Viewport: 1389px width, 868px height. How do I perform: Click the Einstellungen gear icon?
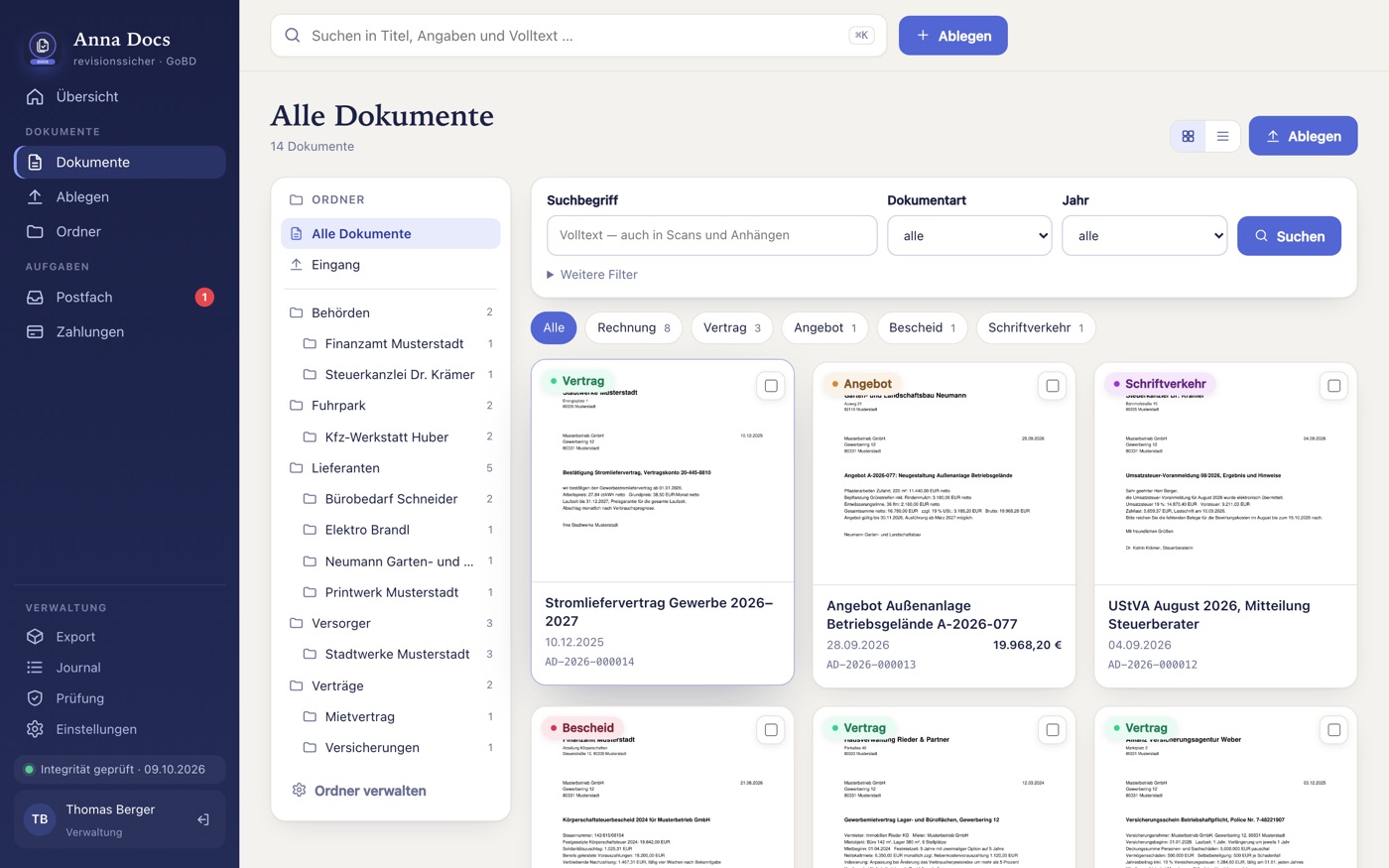coord(35,729)
